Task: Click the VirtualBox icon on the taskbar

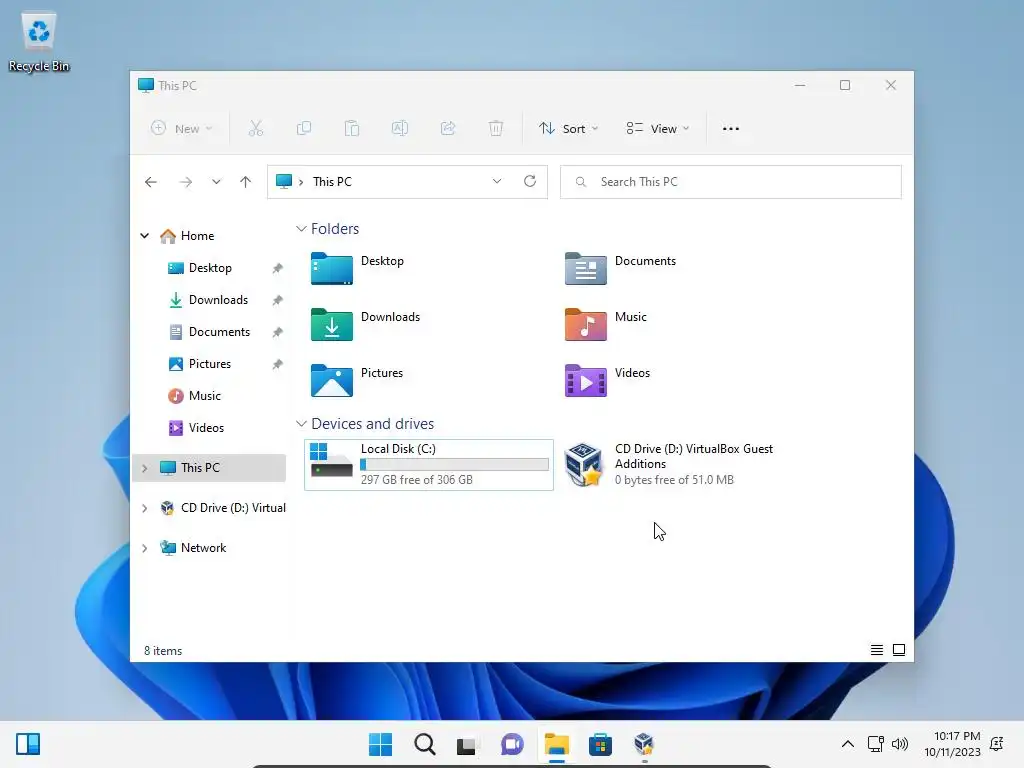Action: pos(644,744)
